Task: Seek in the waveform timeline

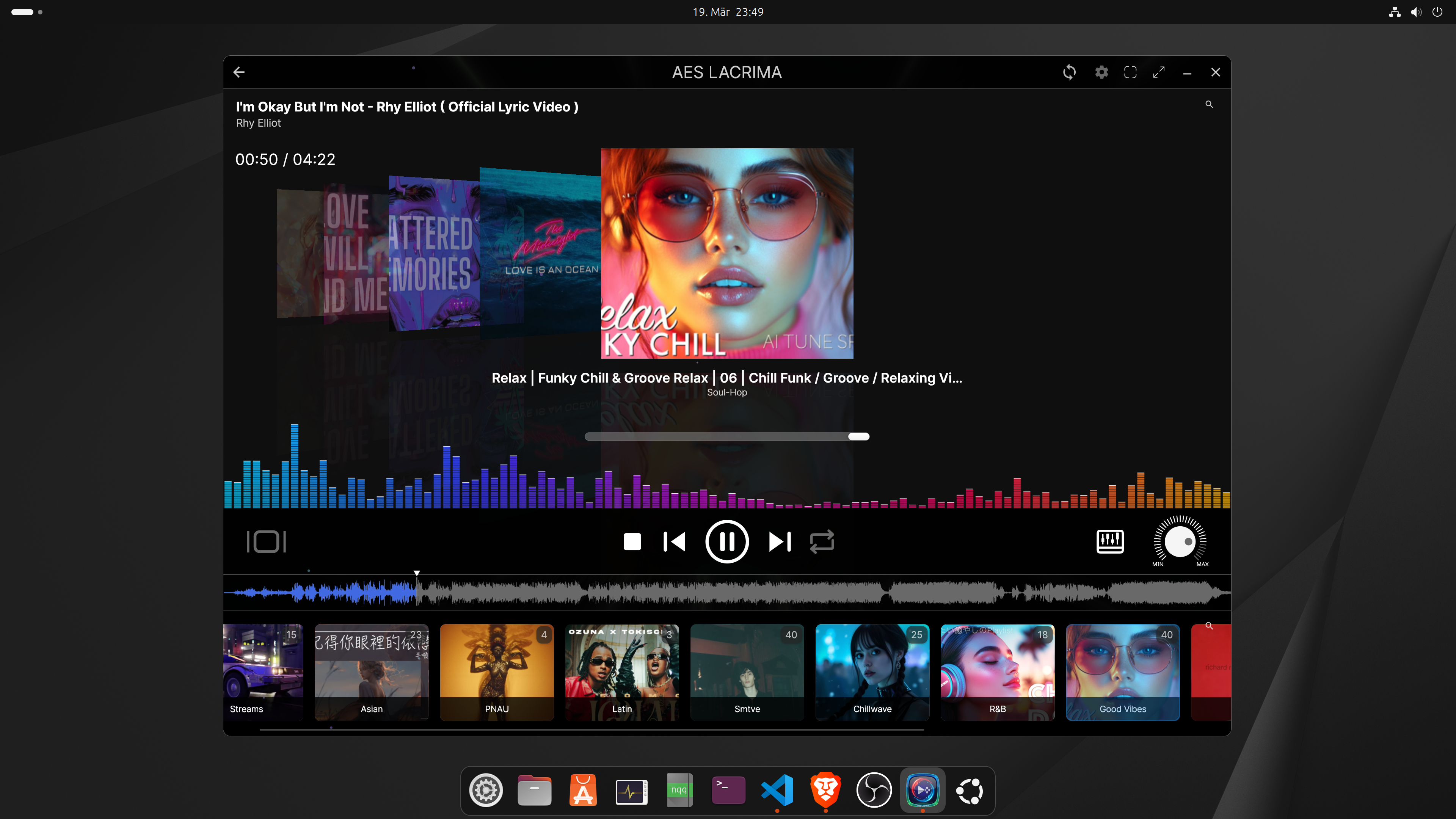Action: (x=727, y=592)
